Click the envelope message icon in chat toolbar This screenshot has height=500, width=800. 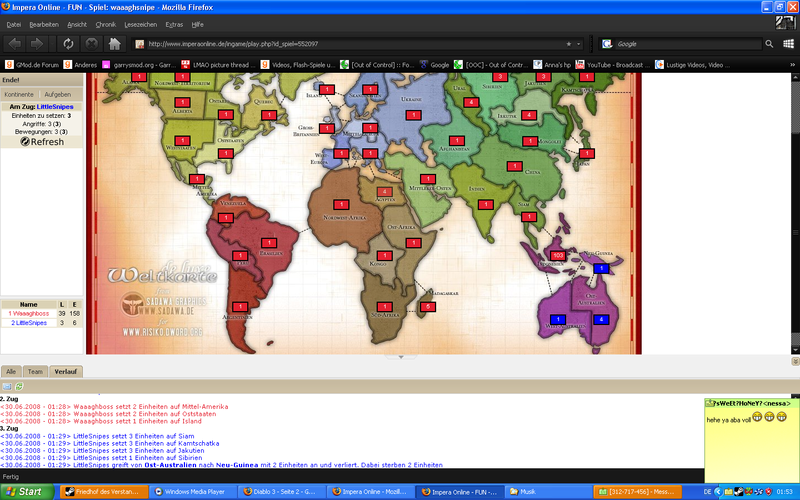[7, 387]
